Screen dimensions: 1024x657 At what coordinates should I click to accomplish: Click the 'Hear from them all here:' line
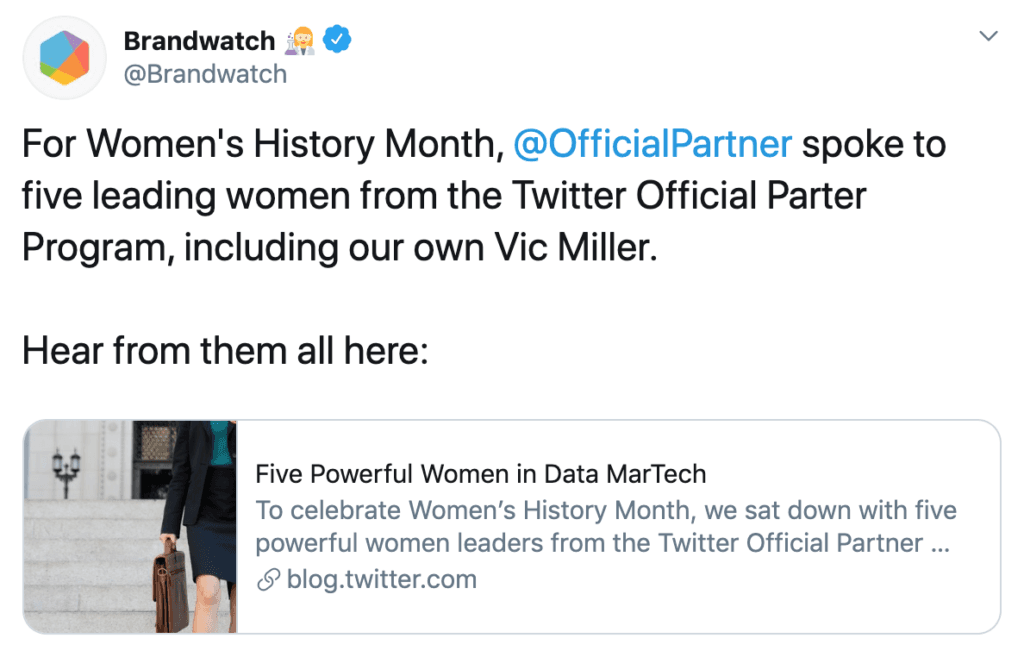pyautogui.click(x=225, y=351)
